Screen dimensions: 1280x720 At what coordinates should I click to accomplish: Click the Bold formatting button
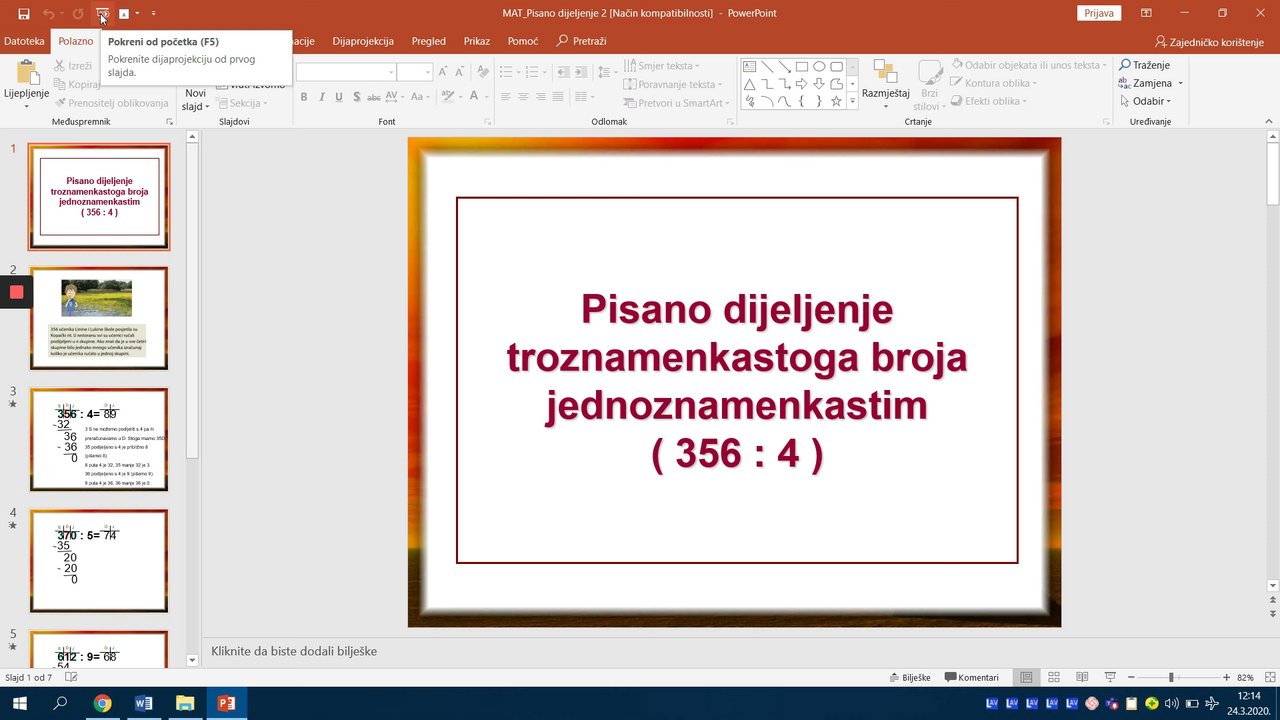point(304,97)
